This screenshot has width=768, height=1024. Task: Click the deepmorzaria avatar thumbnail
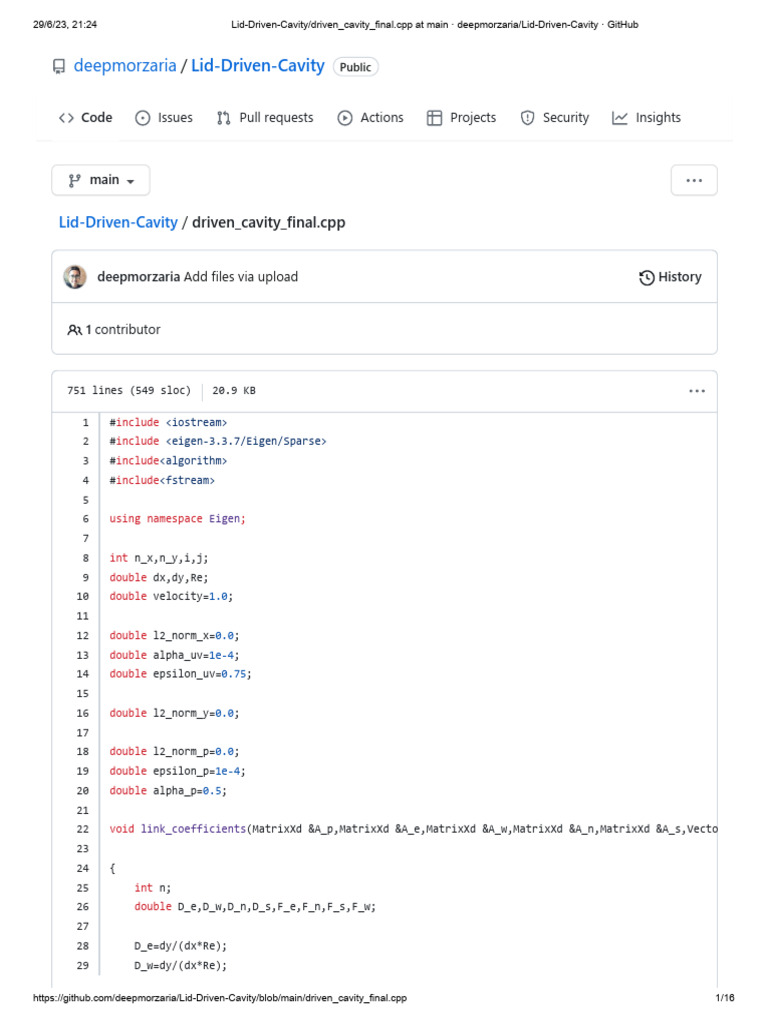click(x=75, y=277)
